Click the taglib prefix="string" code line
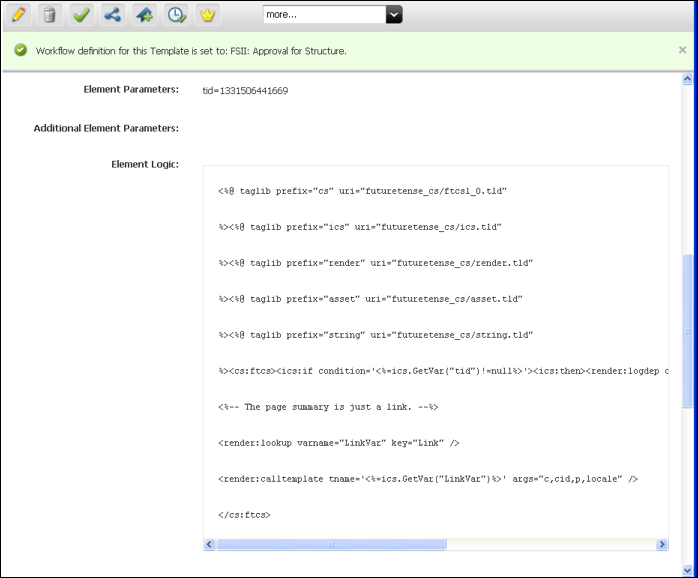698x578 pixels. [376, 335]
